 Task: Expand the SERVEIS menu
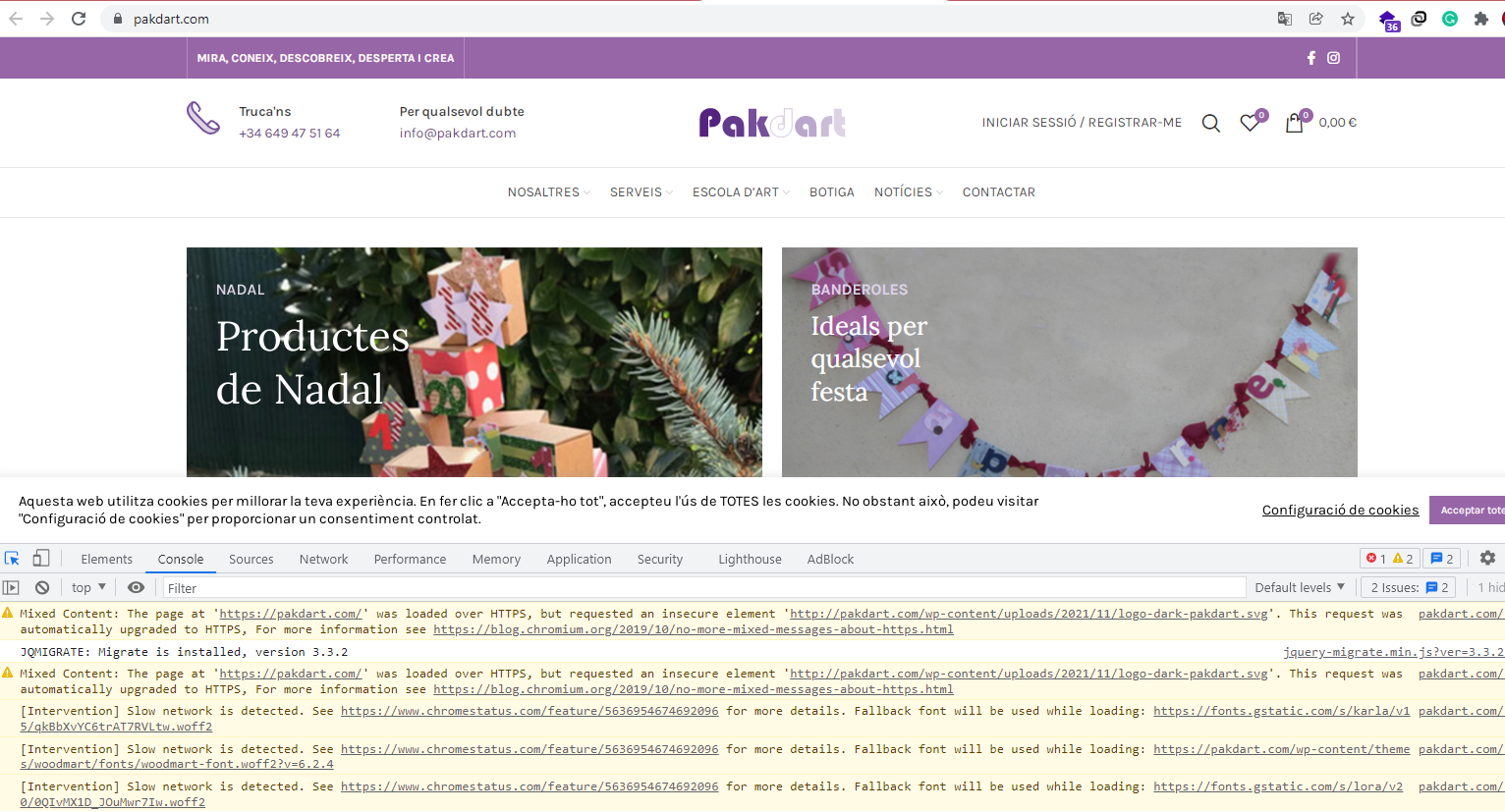coord(641,192)
